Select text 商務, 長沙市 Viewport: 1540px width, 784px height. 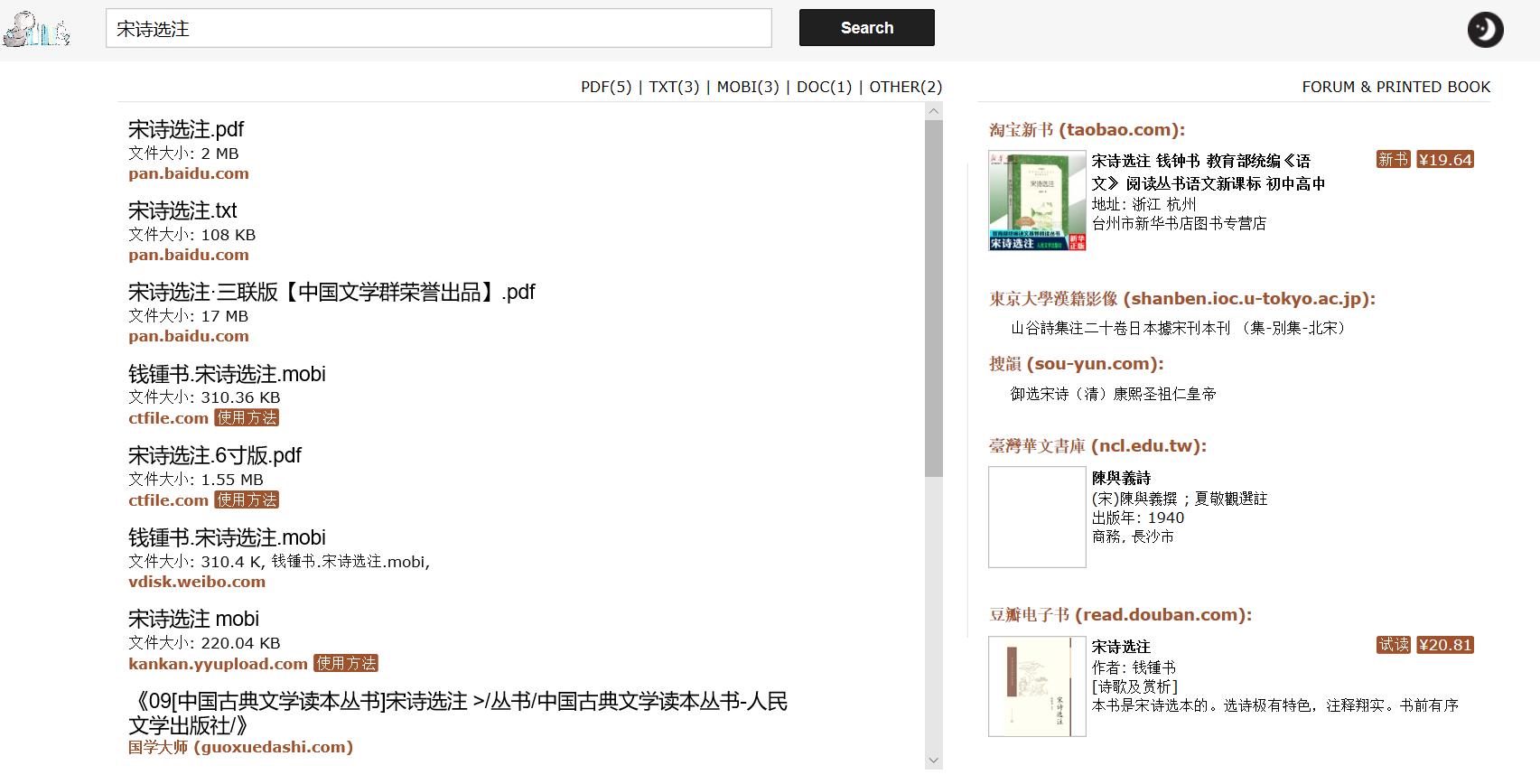tap(1133, 537)
